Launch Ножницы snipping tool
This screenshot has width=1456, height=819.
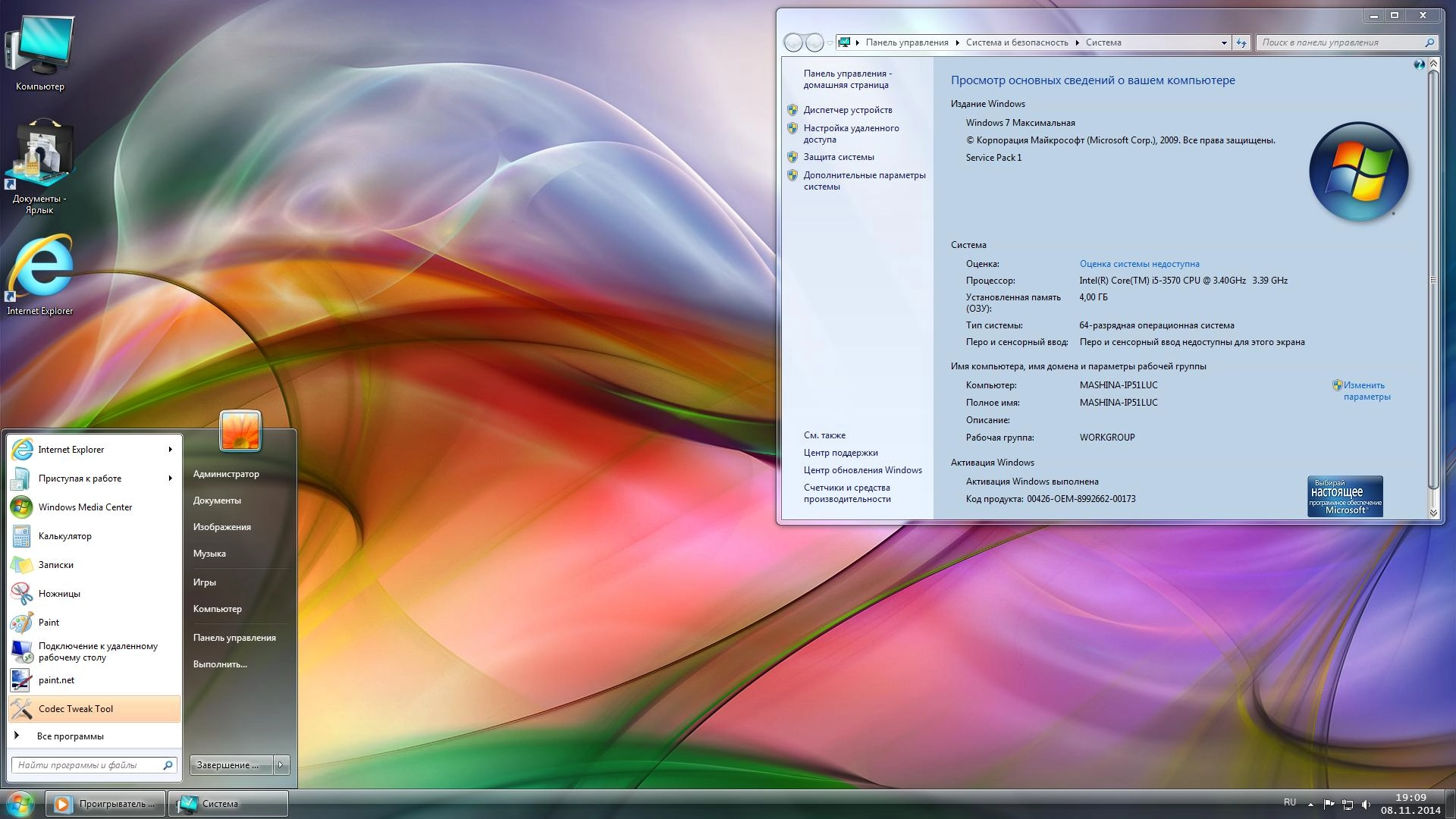click(94, 593)
